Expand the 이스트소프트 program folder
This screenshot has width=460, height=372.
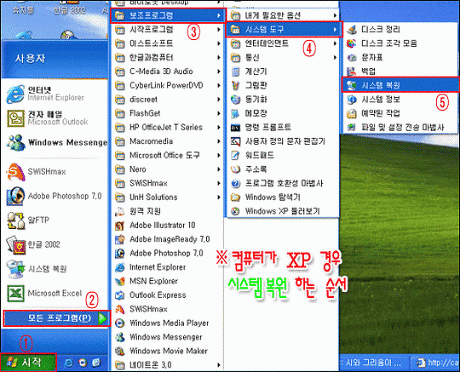[168, 43]
